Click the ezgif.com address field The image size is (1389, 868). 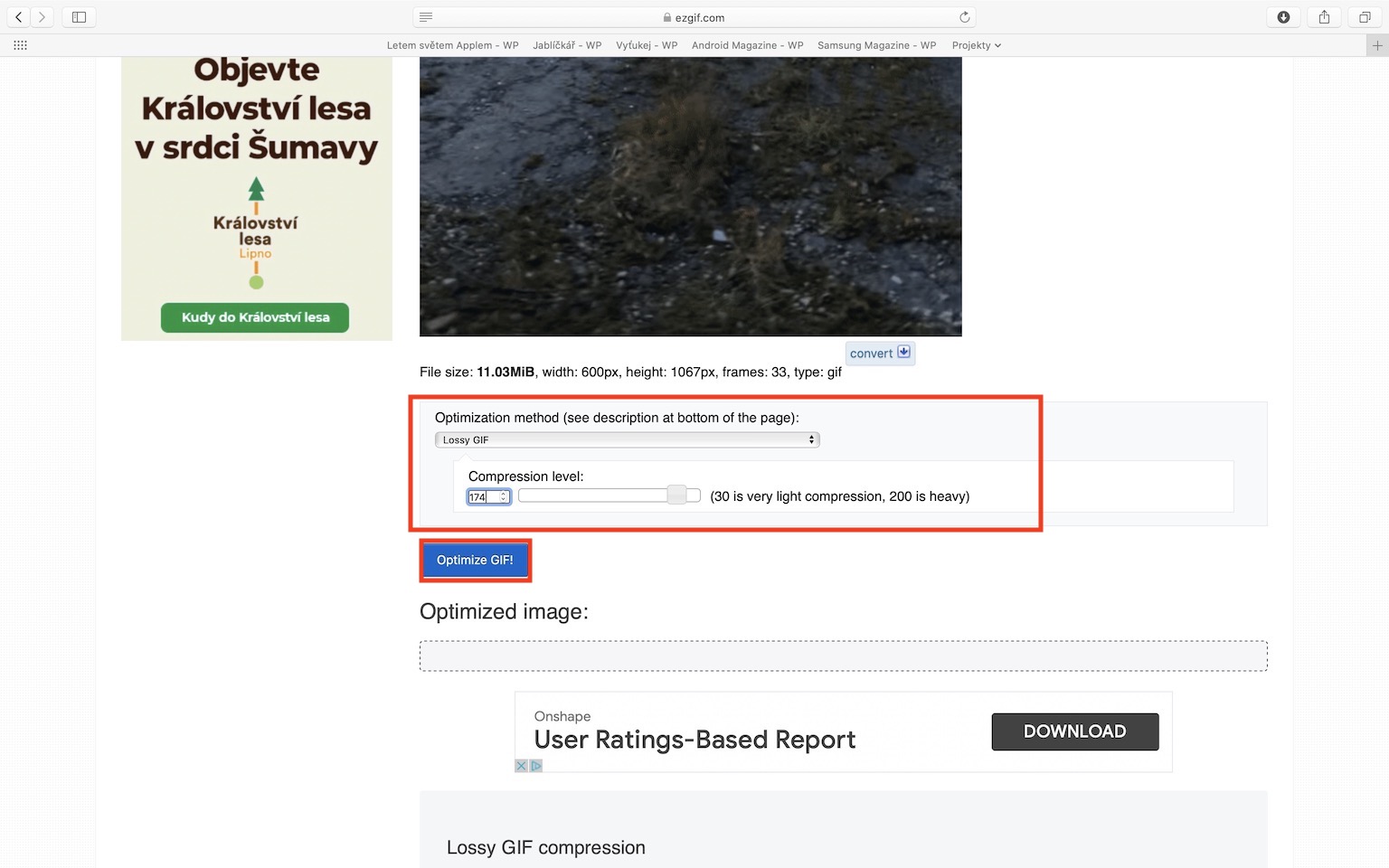(694, 17)
